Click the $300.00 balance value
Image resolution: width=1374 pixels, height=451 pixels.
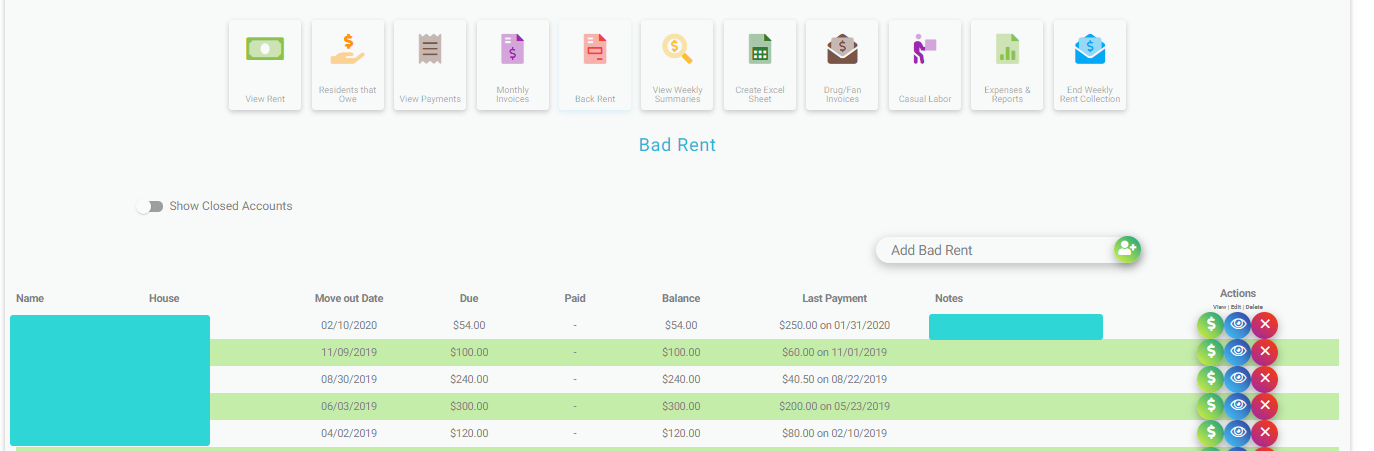click(681, 406)
